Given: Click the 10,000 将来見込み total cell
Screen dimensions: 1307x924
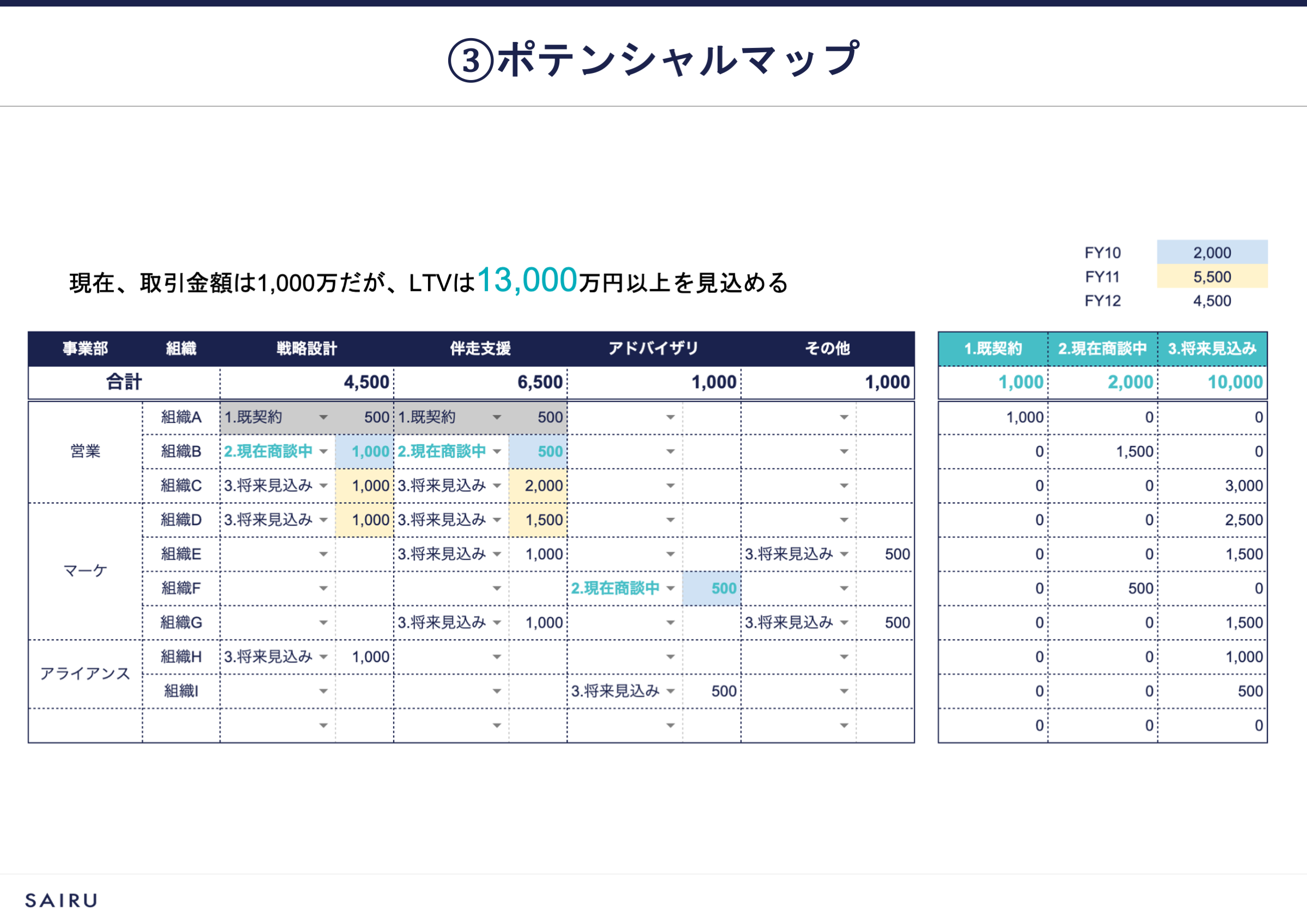Looking at the screenshot, I should [x=1234, y=382].
